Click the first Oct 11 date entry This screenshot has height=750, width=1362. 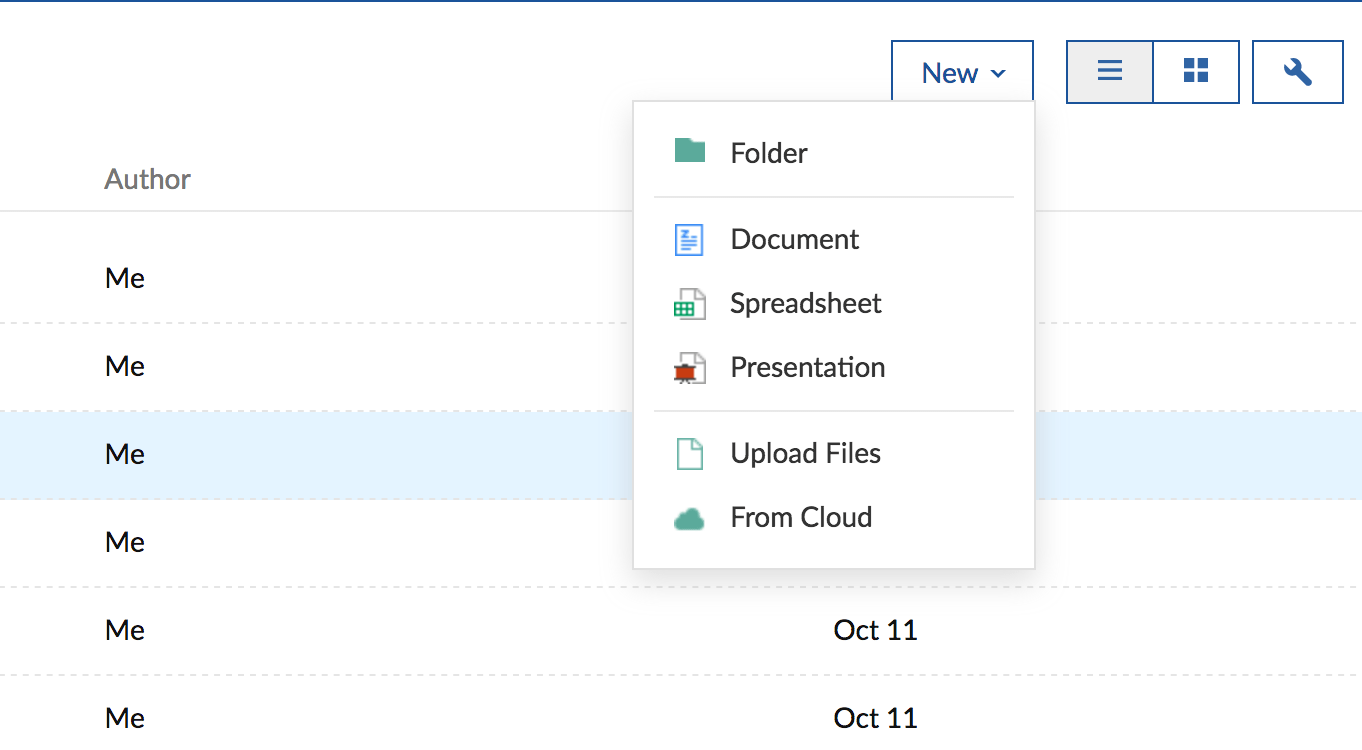(x=875, y=630)
